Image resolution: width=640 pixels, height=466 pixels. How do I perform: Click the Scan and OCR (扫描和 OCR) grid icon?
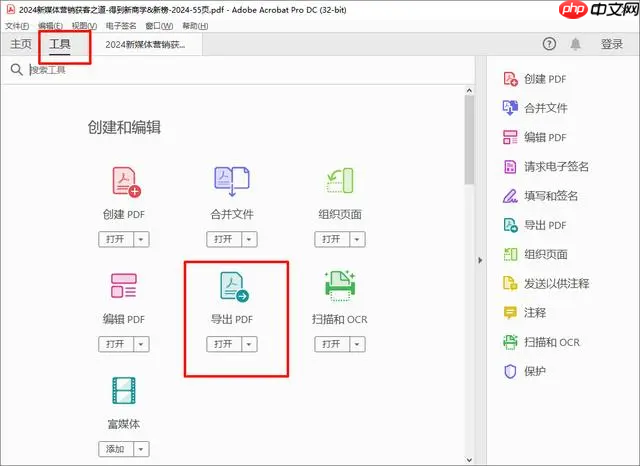[340, 285]
